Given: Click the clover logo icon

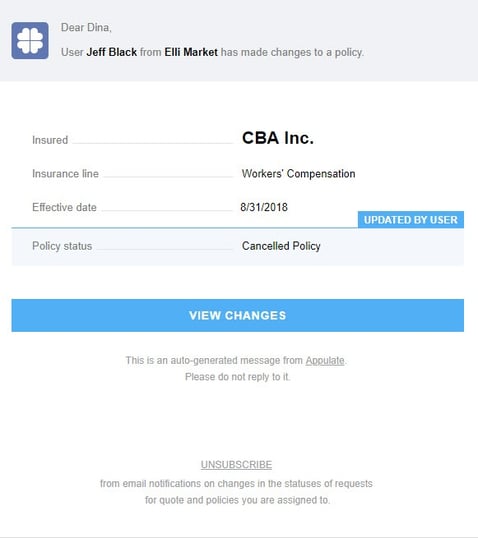Looking at the screenshot, I should 30,40.
